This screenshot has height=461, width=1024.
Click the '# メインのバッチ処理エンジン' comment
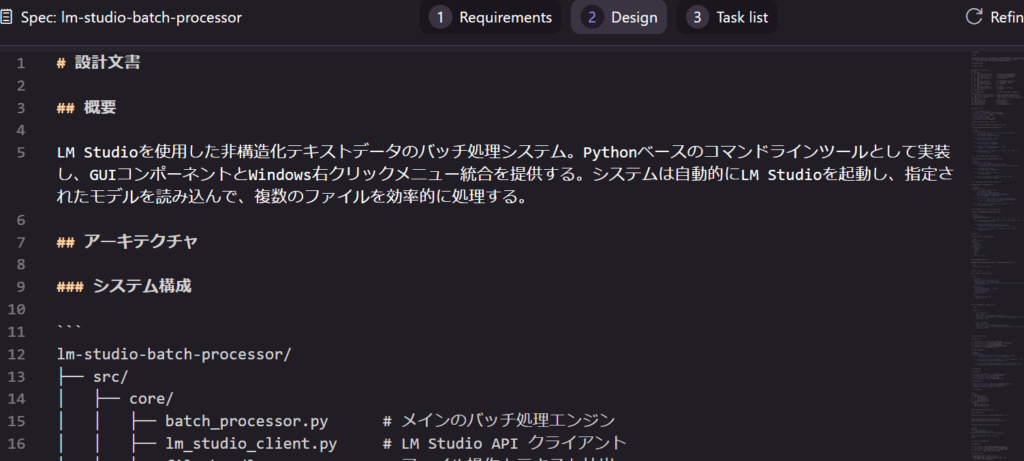point(499,421)
